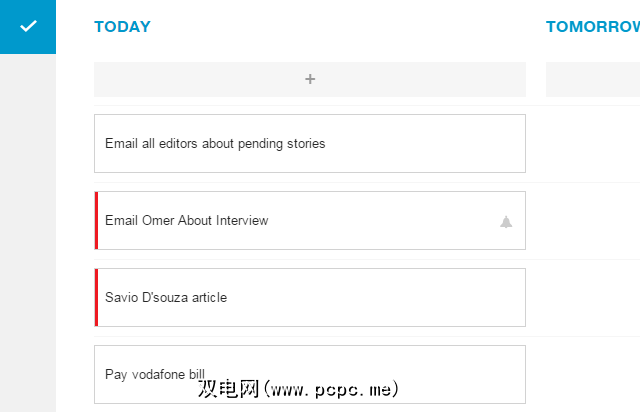Click the red priority bar on Savio D'souza task

[x=96, y=297]
